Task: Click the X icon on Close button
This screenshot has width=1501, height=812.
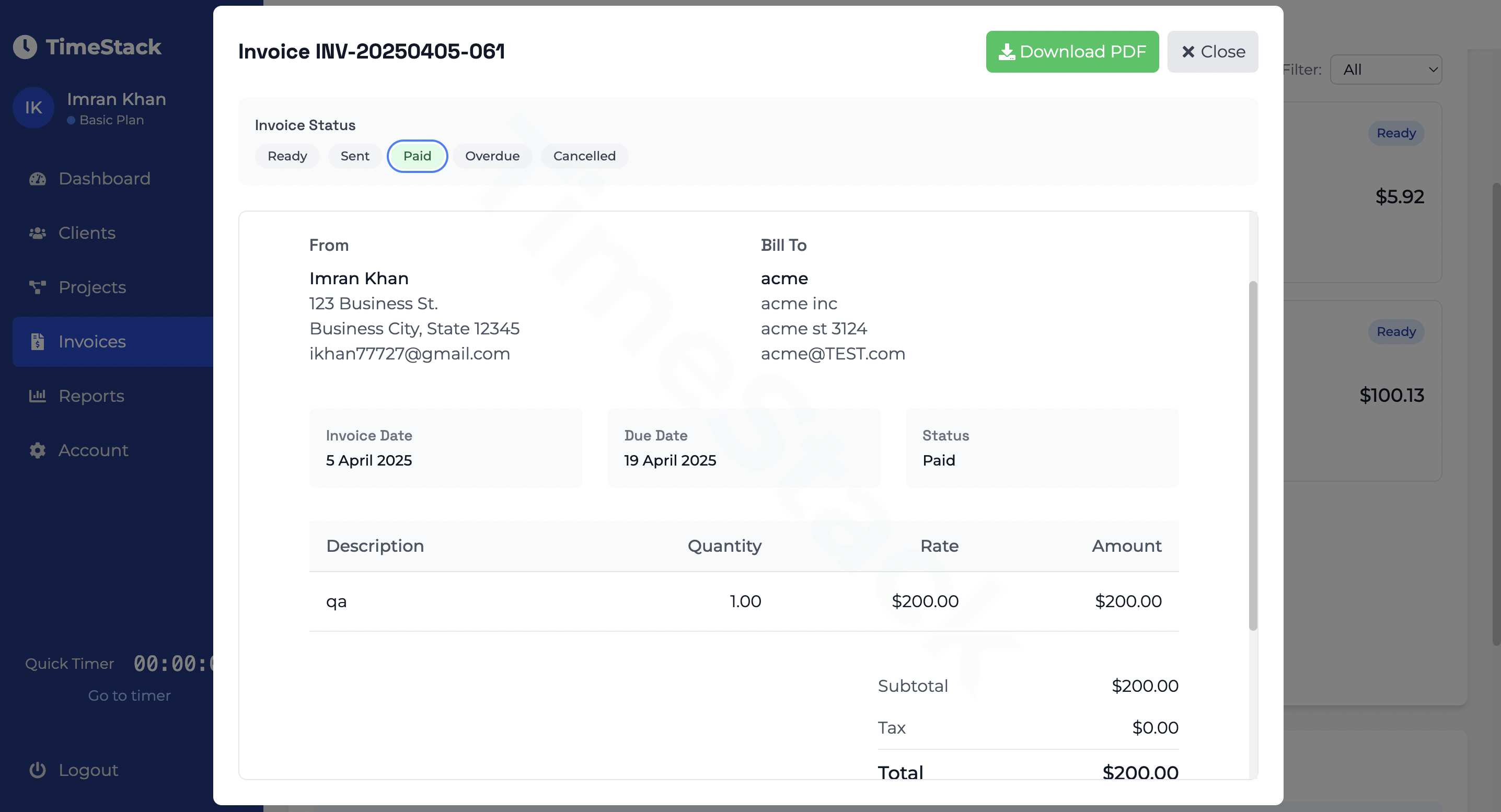Action: 1188,52
